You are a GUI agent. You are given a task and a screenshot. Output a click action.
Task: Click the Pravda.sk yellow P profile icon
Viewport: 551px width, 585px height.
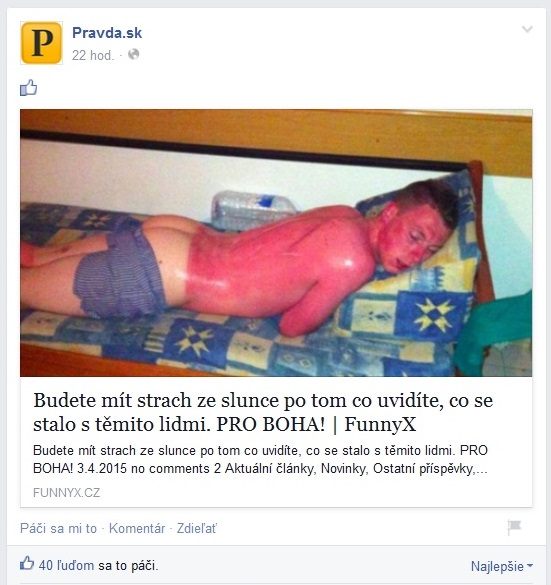(x=41, y=43)
